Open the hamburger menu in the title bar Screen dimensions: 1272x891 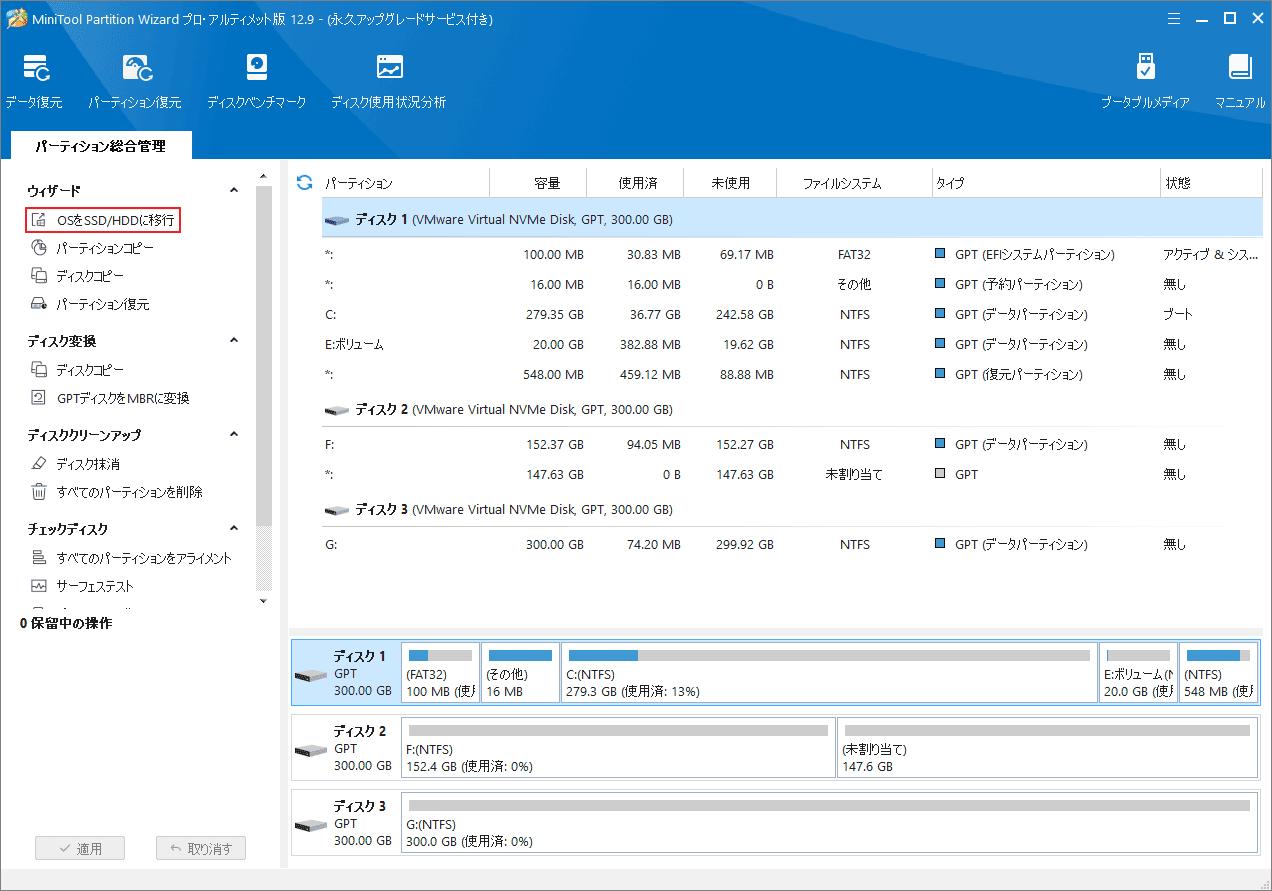(1173, 18)
